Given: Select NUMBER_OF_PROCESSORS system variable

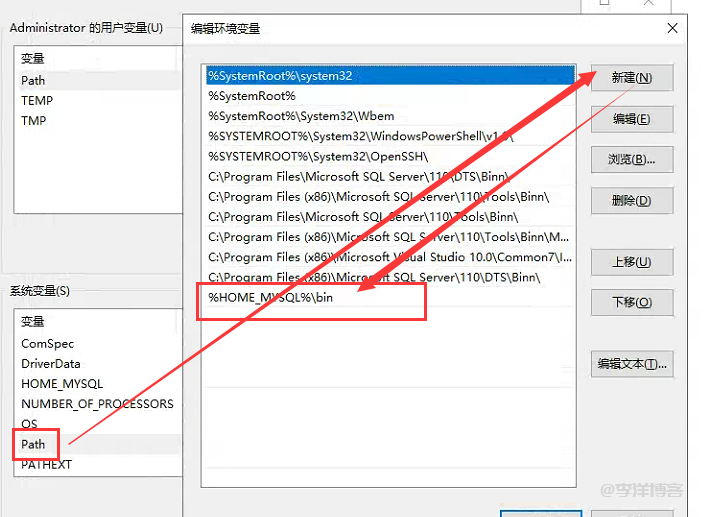Looking at the screenshot, I should pyautogui.click(x=97, y=404).
